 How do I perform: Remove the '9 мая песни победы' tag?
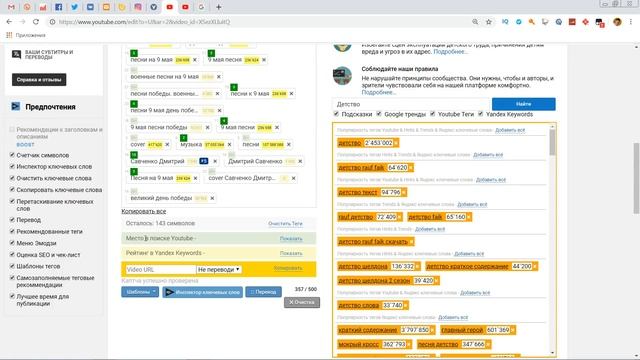click(x=207, y=128)
